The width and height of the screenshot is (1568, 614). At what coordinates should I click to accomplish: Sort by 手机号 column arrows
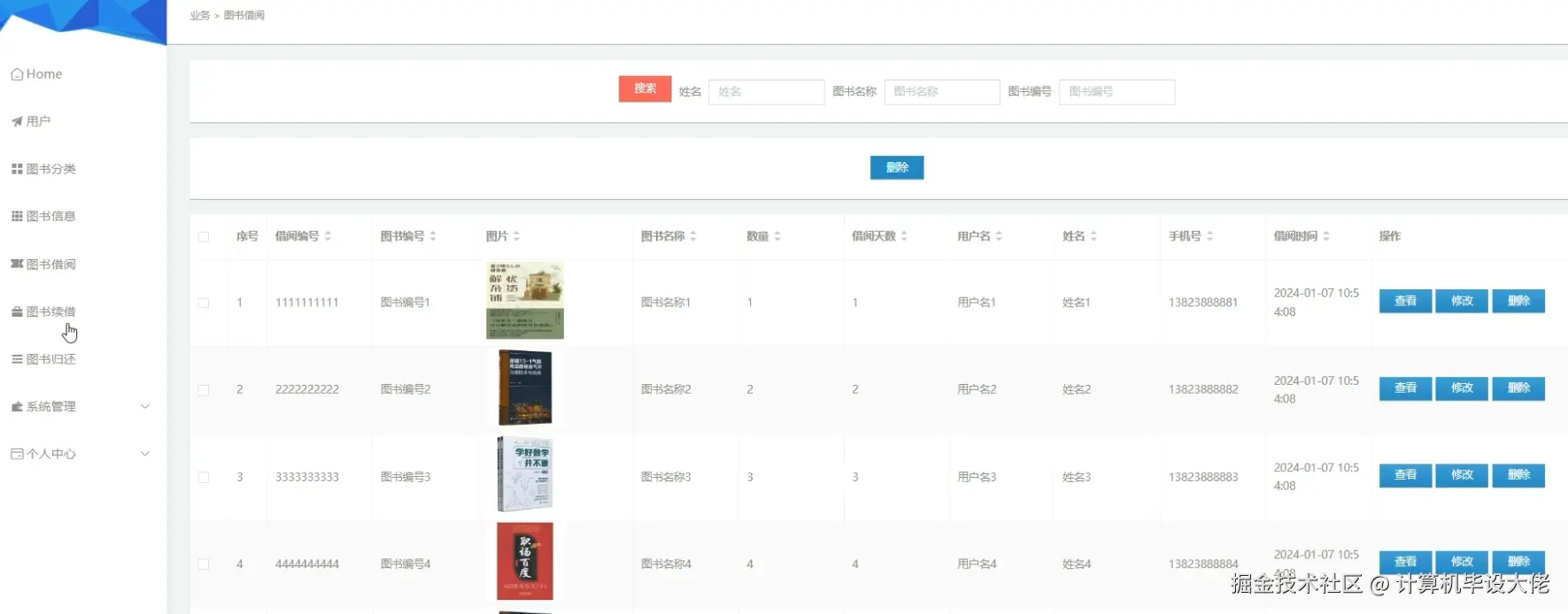click(x=1209, y=236)
